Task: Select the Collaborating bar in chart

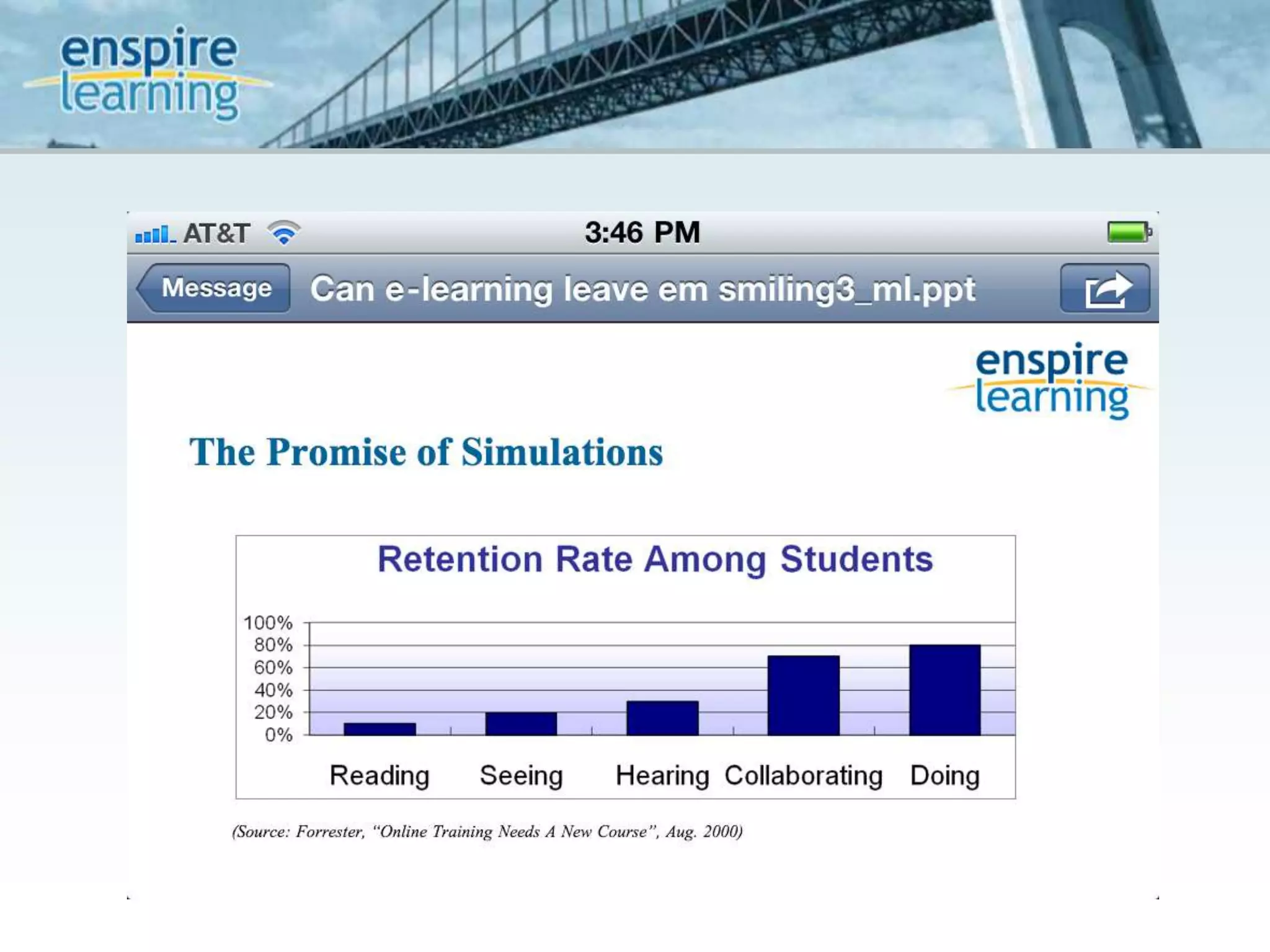Action: tap(803, 695)
